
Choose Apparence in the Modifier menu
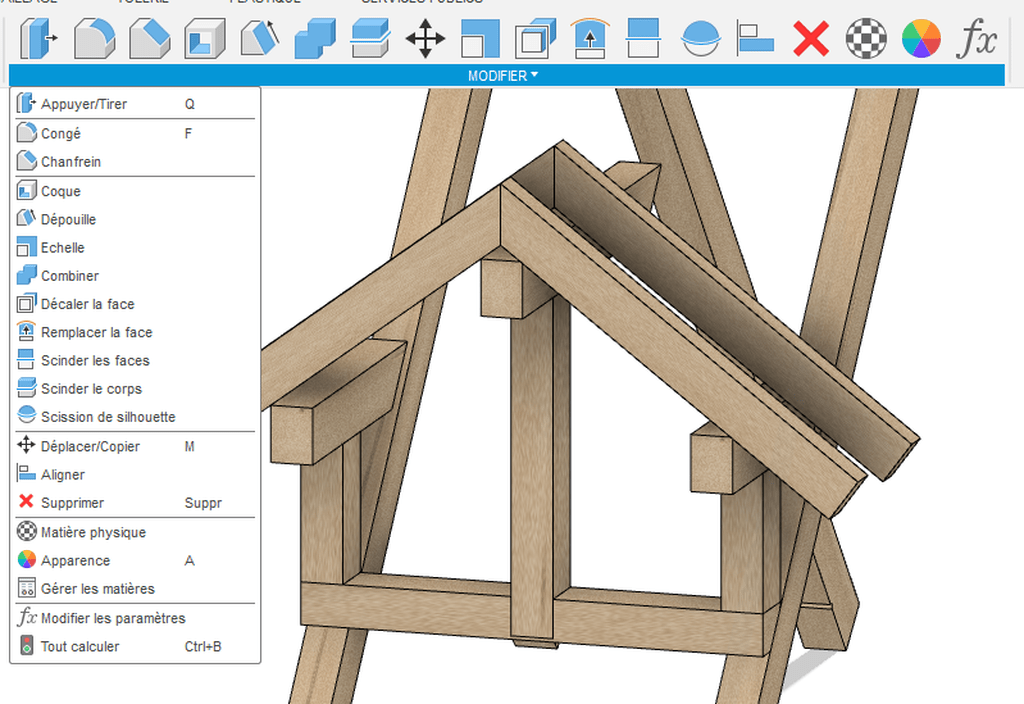[135, 560]
